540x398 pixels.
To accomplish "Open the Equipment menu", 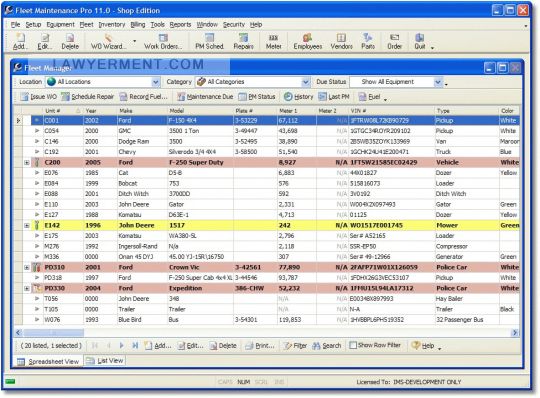I will 60,24.
